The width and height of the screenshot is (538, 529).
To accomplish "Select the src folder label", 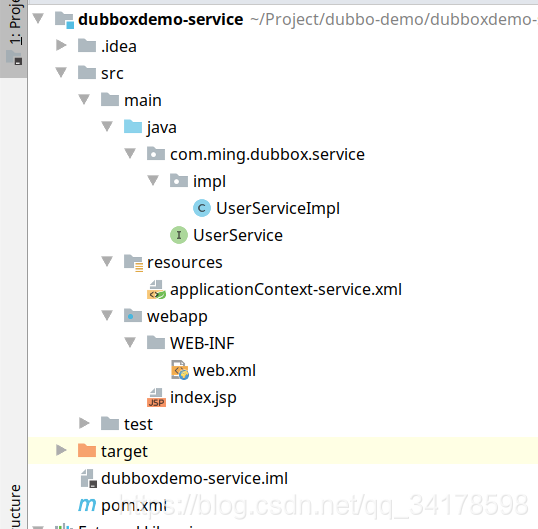I will (112, 73).
